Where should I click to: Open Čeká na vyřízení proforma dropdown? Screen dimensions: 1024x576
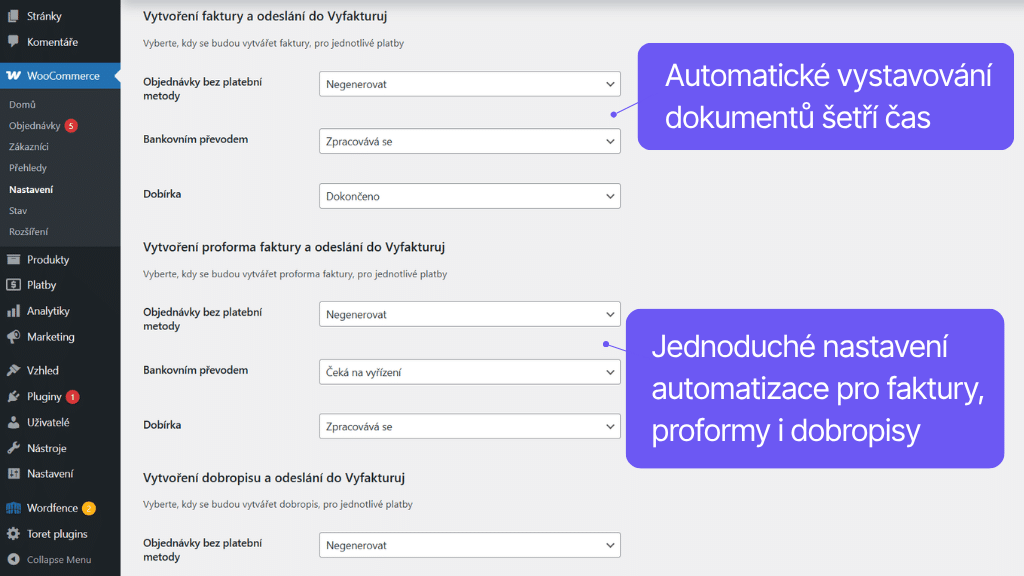coord(469,371)
